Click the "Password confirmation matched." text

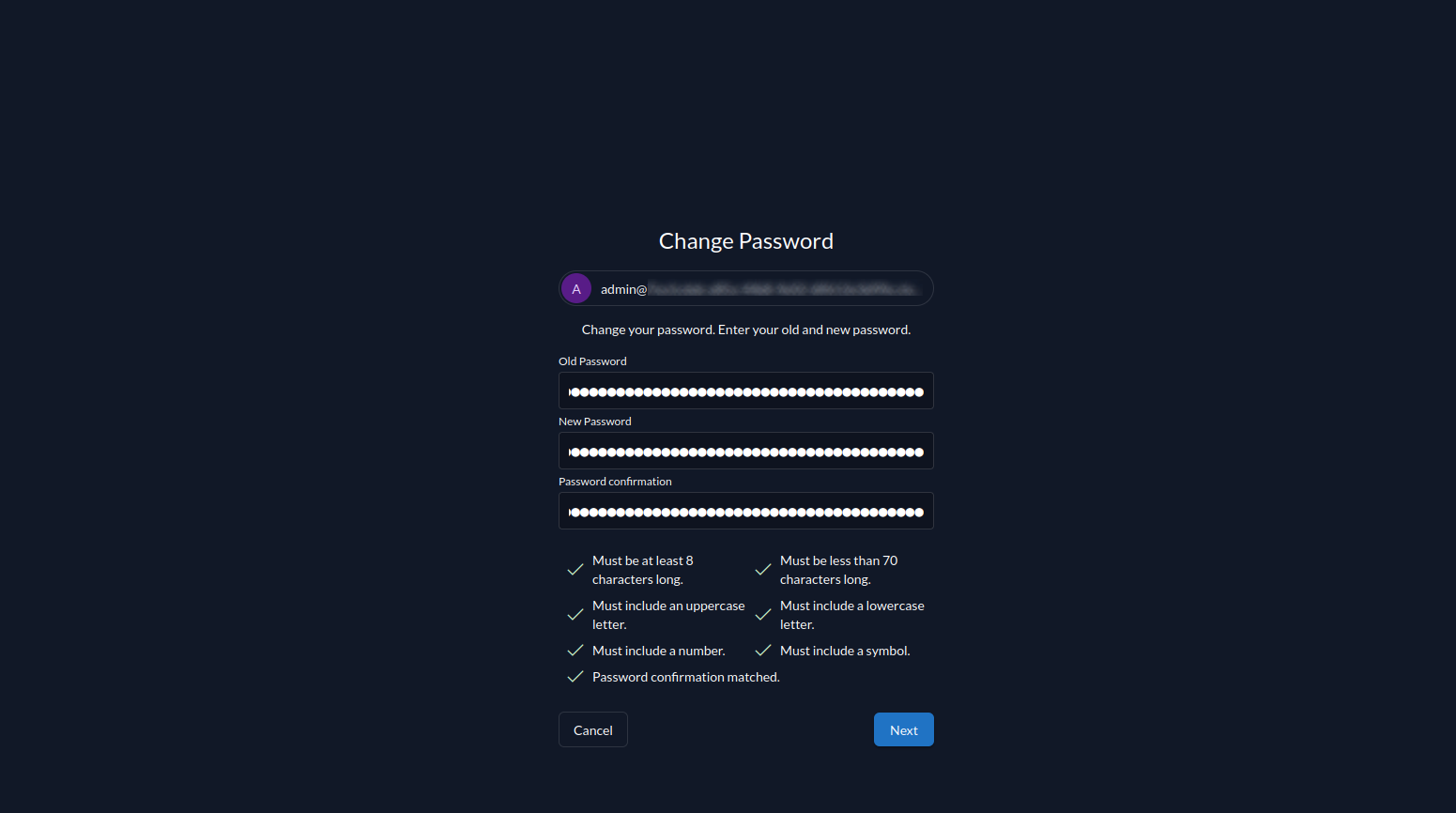point(685,677)
